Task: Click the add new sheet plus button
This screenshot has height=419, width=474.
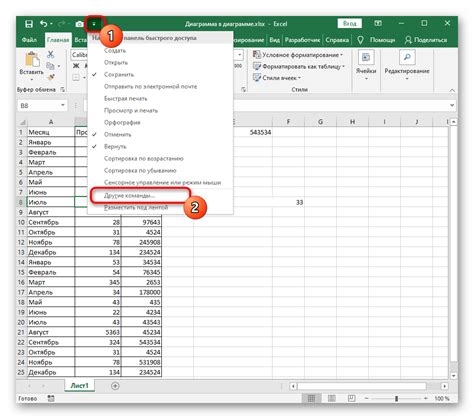Action: click(115, 386)
